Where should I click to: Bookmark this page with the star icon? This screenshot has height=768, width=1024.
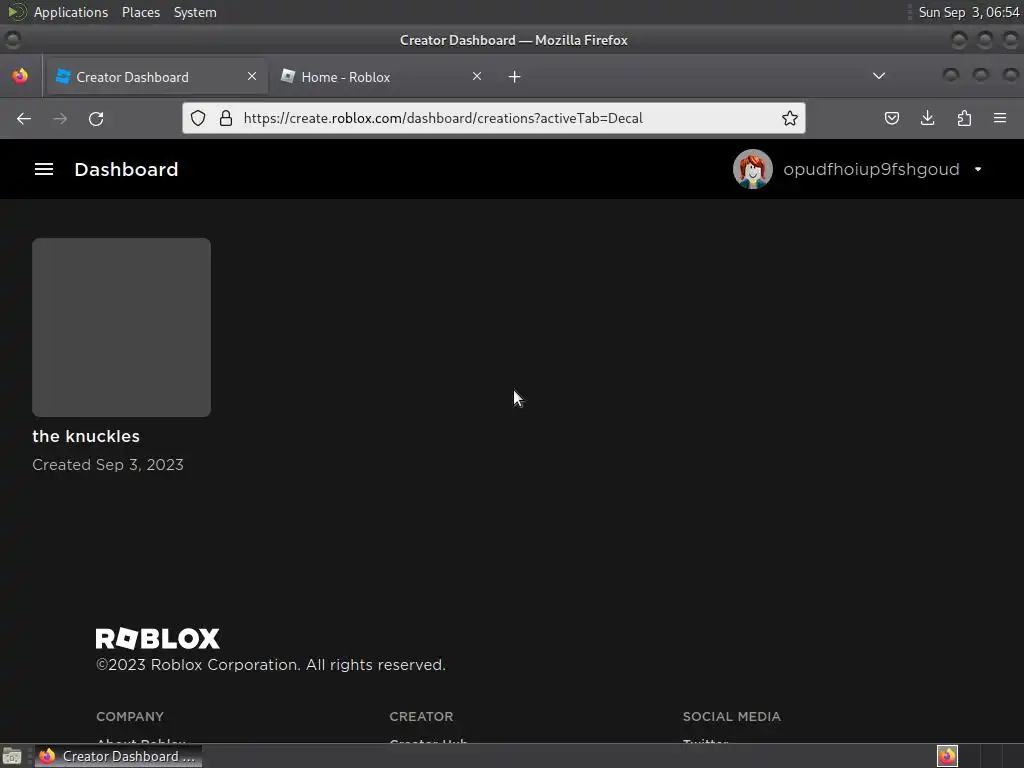[790, 118]
